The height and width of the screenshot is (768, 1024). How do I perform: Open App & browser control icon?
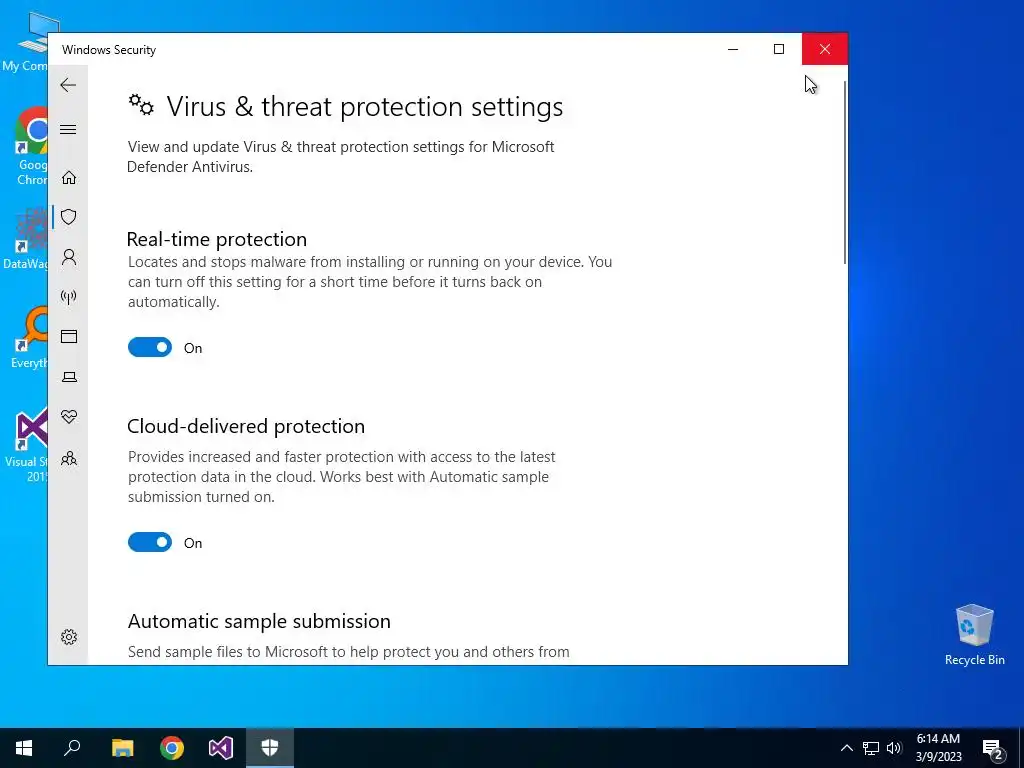point(69,336)
